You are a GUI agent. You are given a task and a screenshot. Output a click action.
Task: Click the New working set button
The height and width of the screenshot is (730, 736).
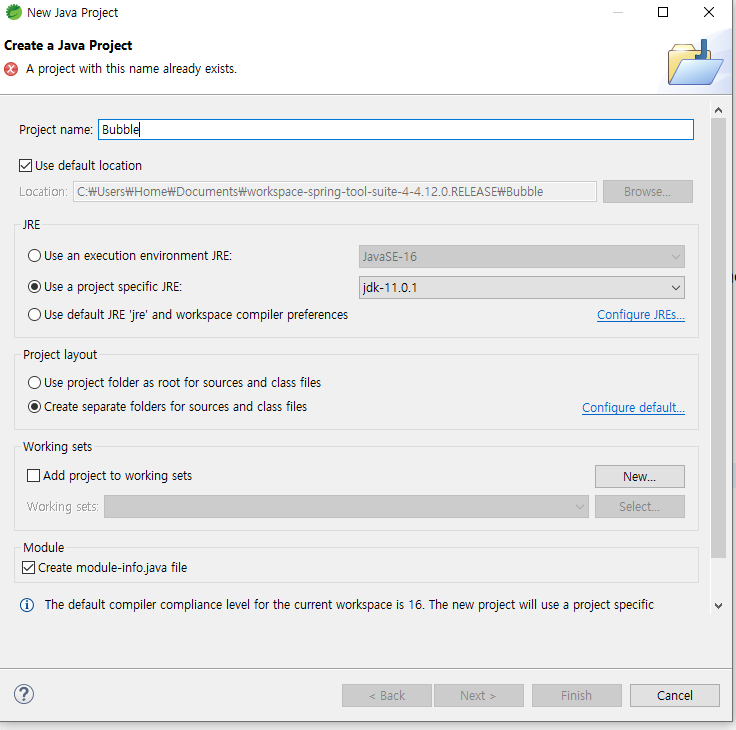pyautogui.click(x=639, y=476)
